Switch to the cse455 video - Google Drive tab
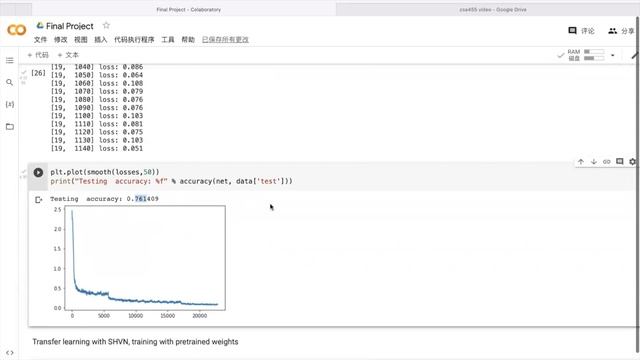The width and height of the screenshot is (640, 360). (493, 9)
